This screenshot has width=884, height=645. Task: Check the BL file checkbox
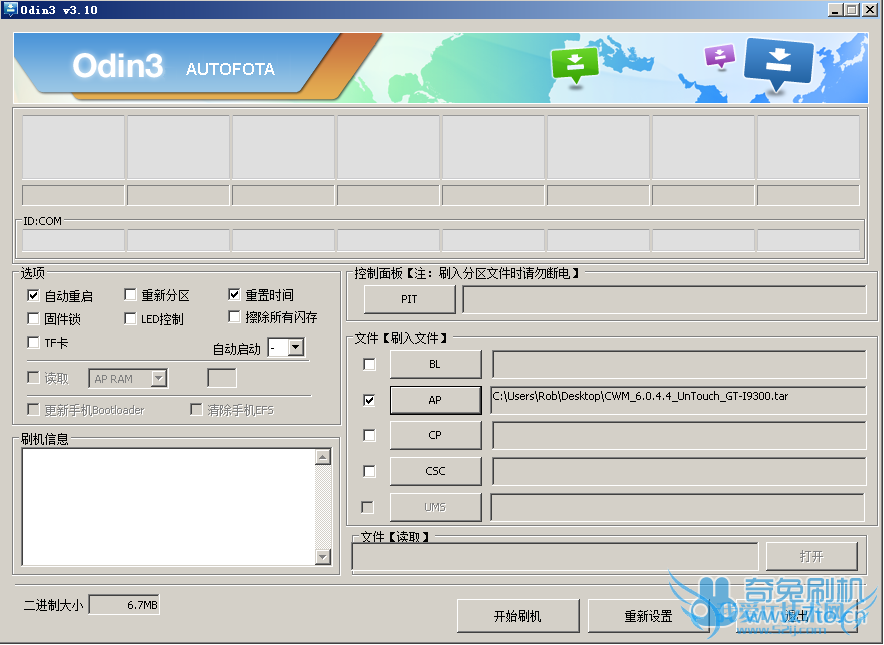(x=369, y=364)
